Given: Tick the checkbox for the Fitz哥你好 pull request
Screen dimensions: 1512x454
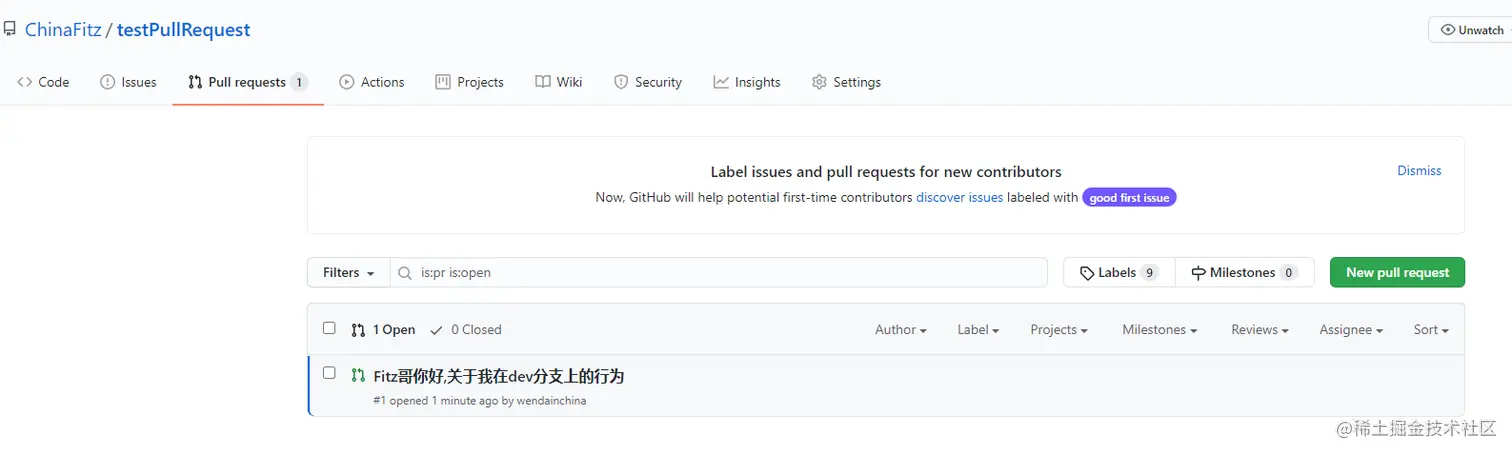Looking at the screenshot, I should coord(329,373).
